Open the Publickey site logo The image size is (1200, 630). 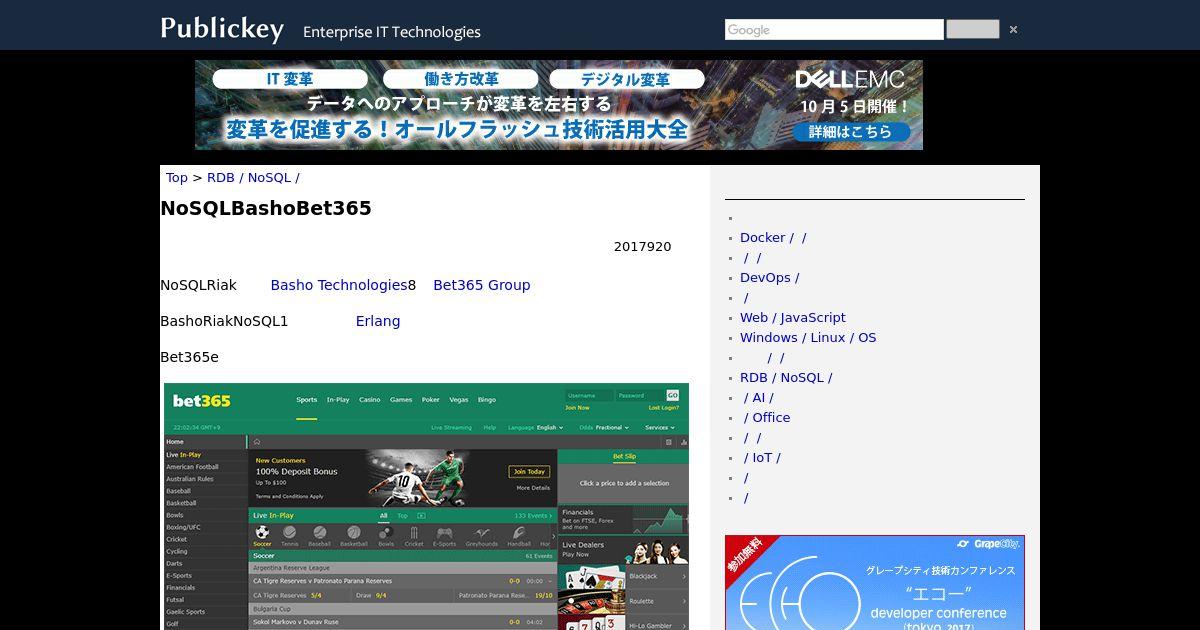tap(222, 29)
